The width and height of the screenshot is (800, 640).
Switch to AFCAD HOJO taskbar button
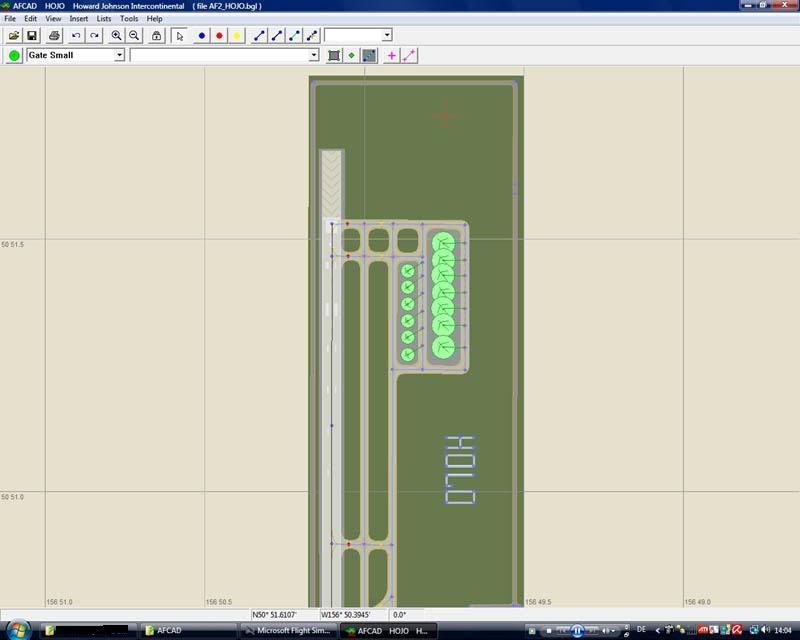(x=389, y=631)
